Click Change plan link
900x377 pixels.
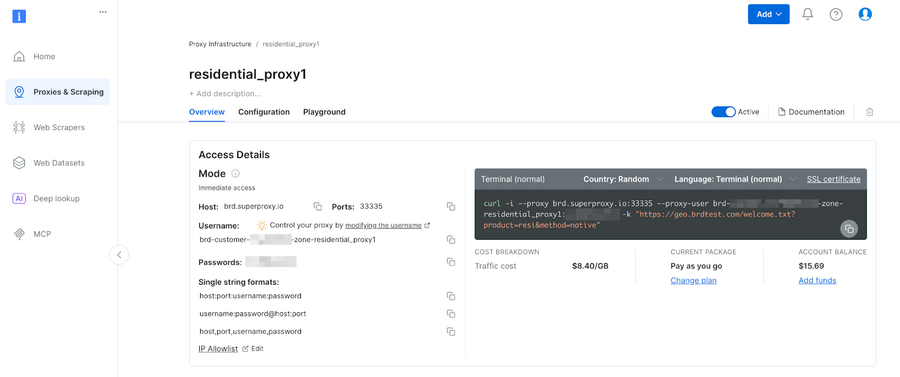(x=693, y=281)
